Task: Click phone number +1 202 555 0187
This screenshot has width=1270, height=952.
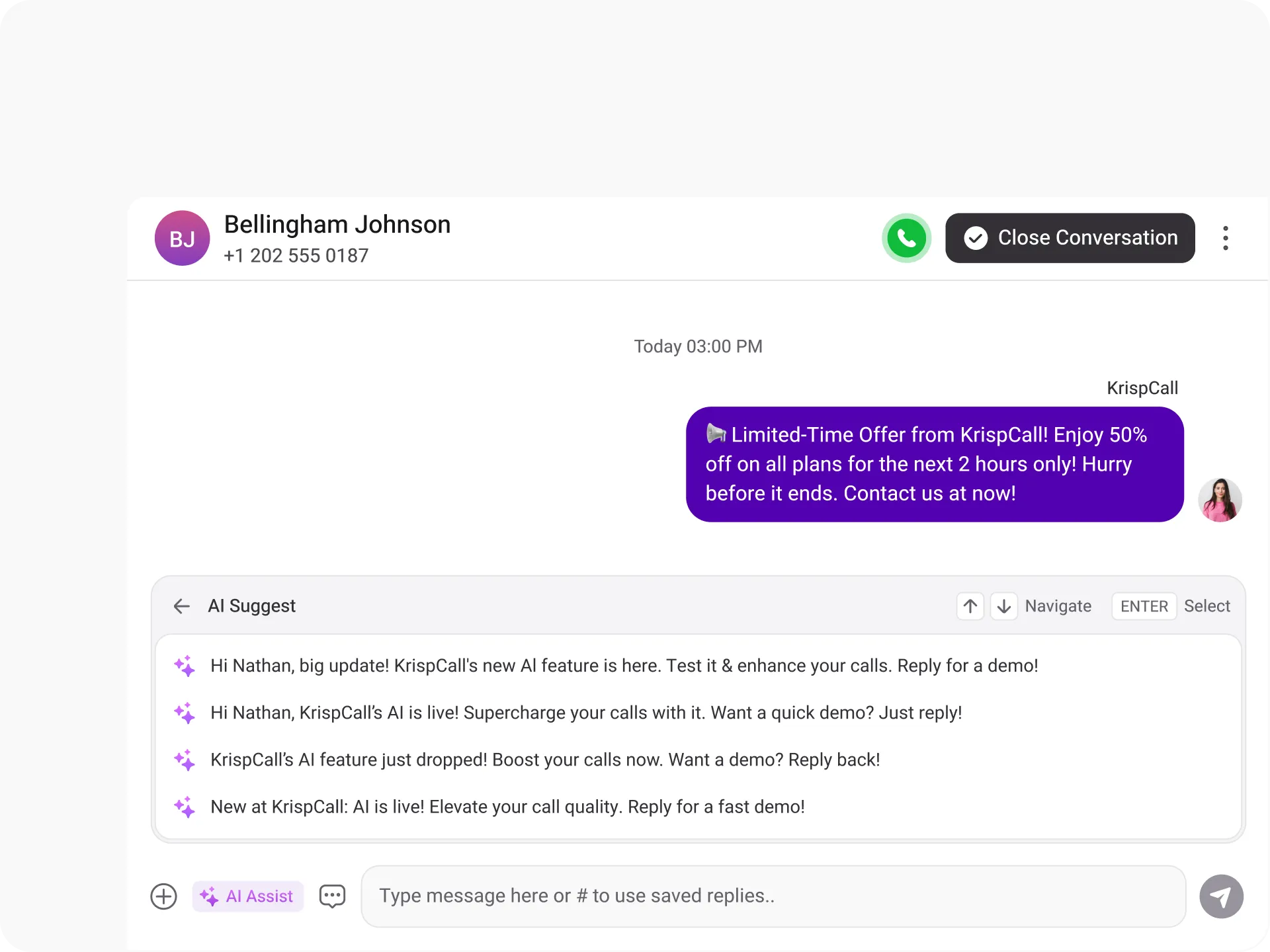Action: point(296,255)
